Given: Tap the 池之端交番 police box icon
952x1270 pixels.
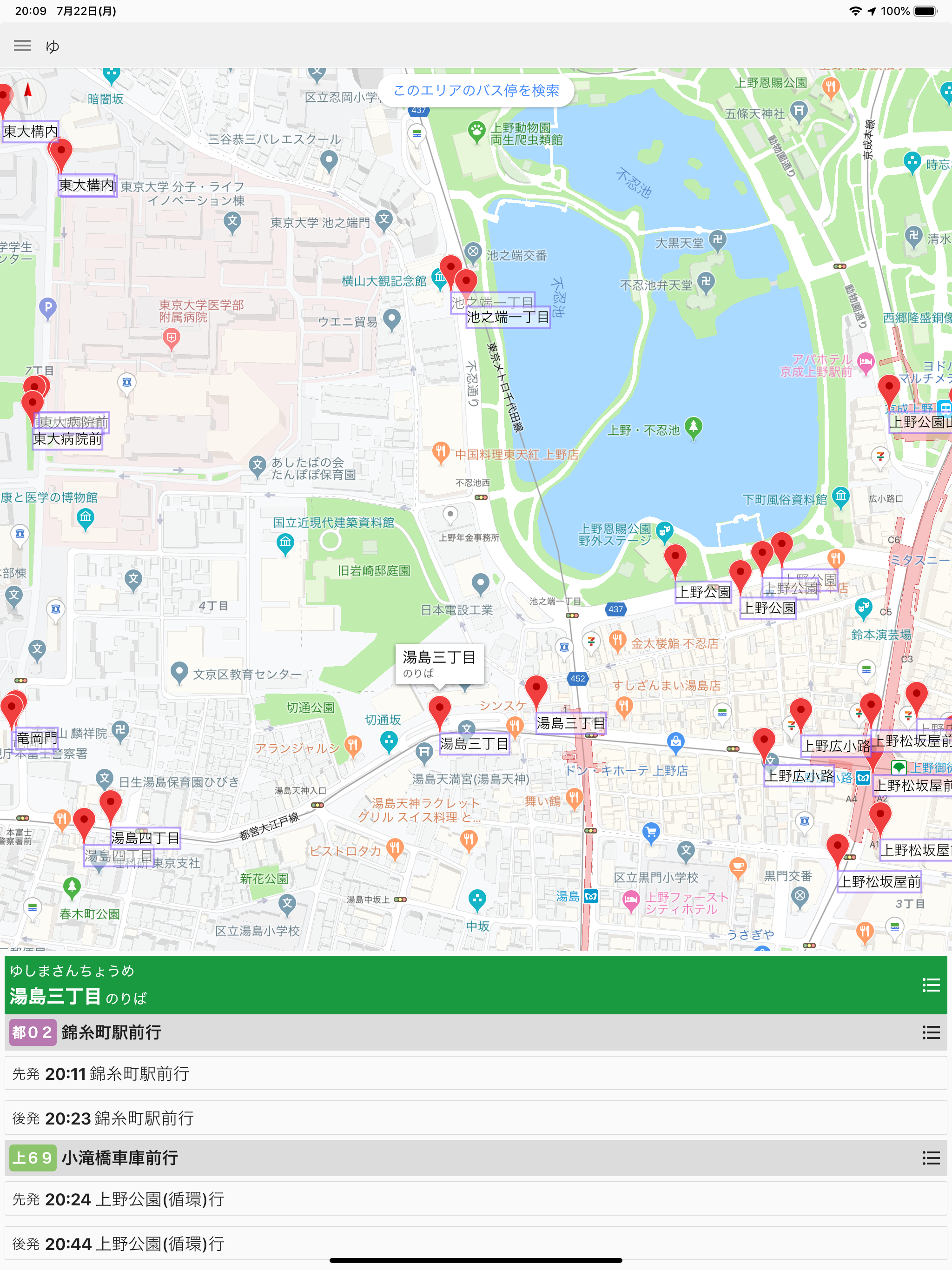Looking at the screenshot, I should [473, 252].
